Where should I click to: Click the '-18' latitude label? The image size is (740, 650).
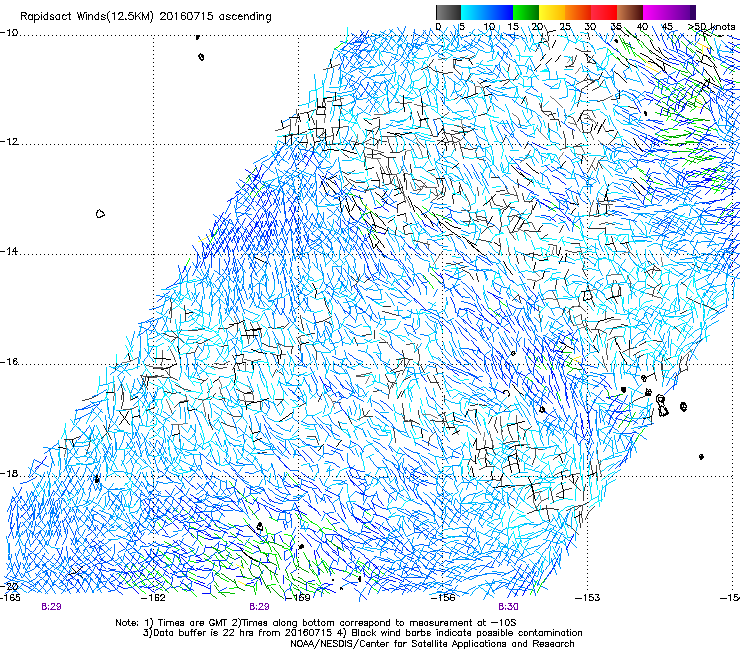[9, 473]
